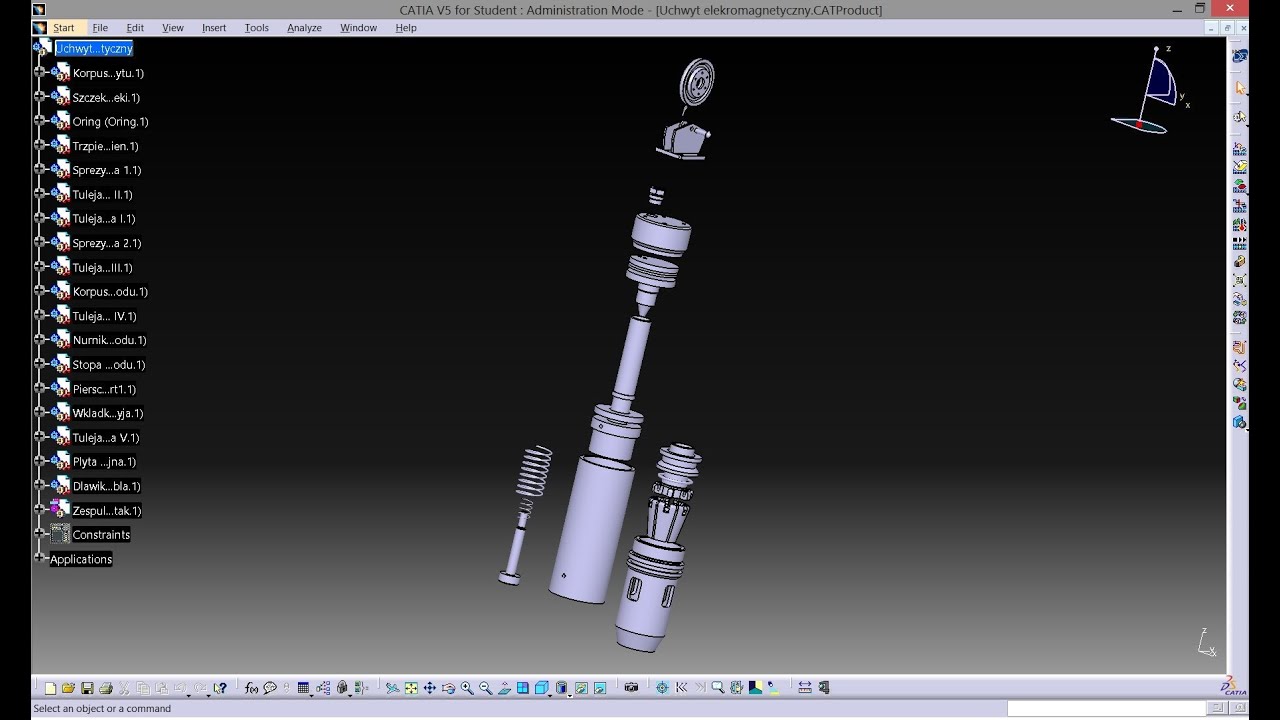Click the Start menu button
This screenshot has width=1280, height=720.
63,28
